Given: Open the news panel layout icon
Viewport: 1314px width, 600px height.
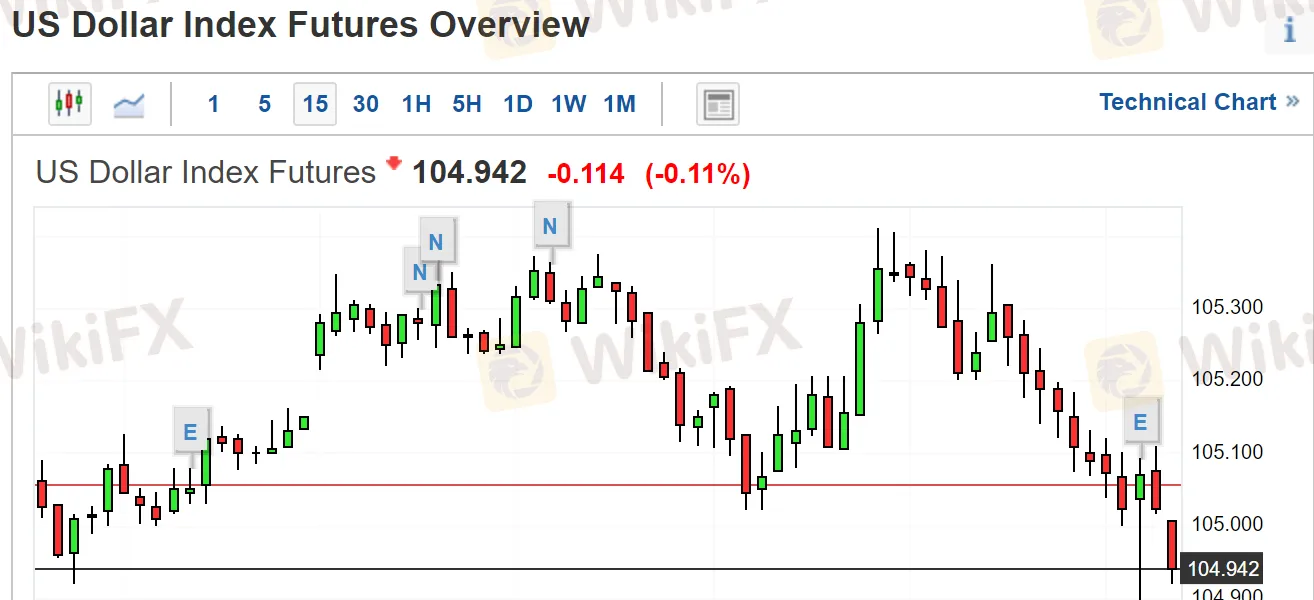Looking at the screenshot, I should click(x=718, y=104).
